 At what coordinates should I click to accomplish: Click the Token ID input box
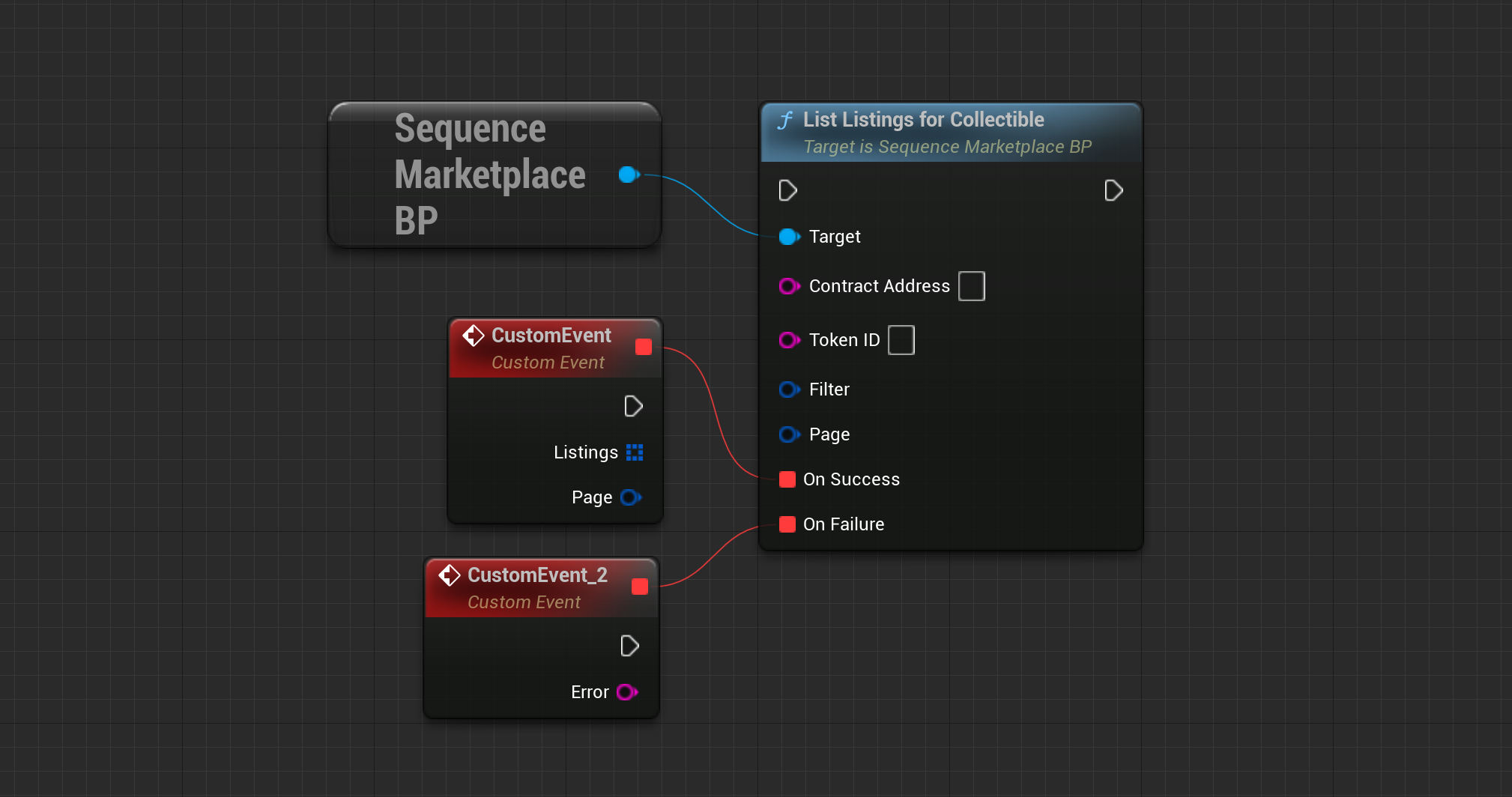point(901,340)
